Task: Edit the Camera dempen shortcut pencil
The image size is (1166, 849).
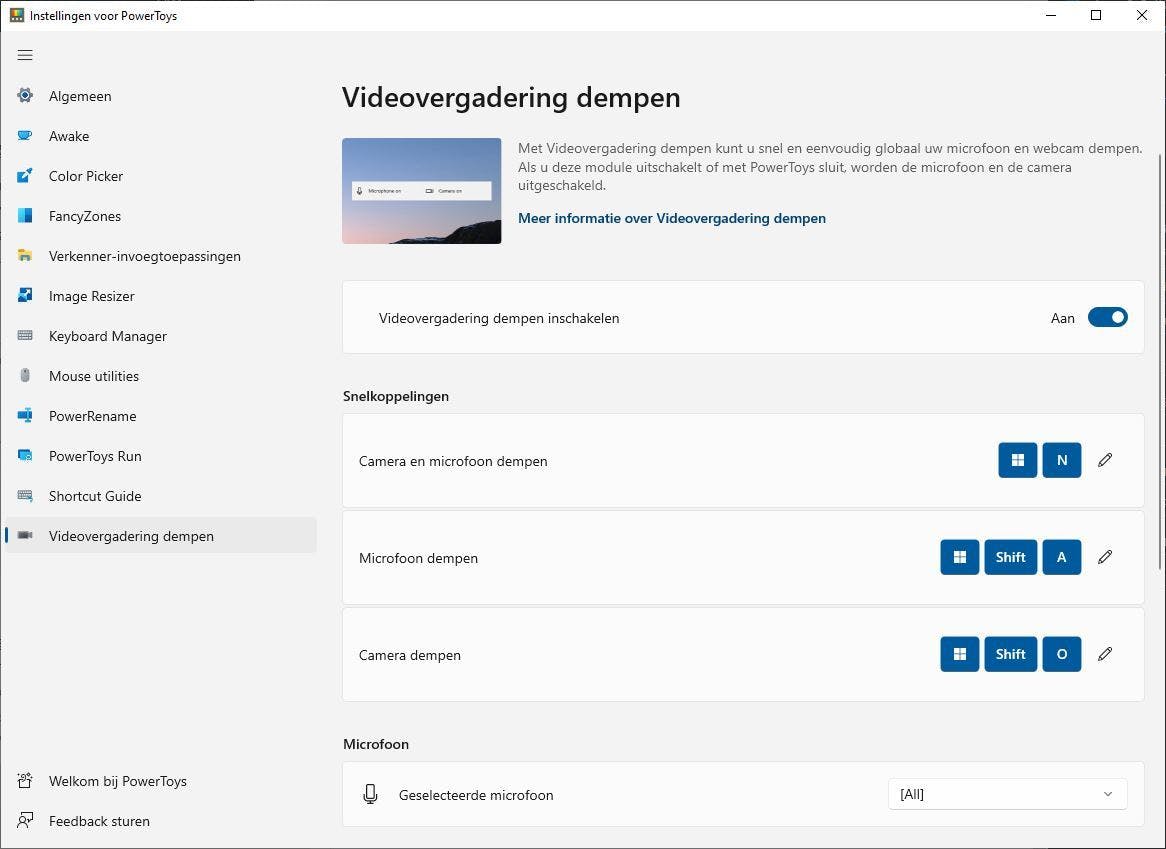Action: tap(1105, 654)
